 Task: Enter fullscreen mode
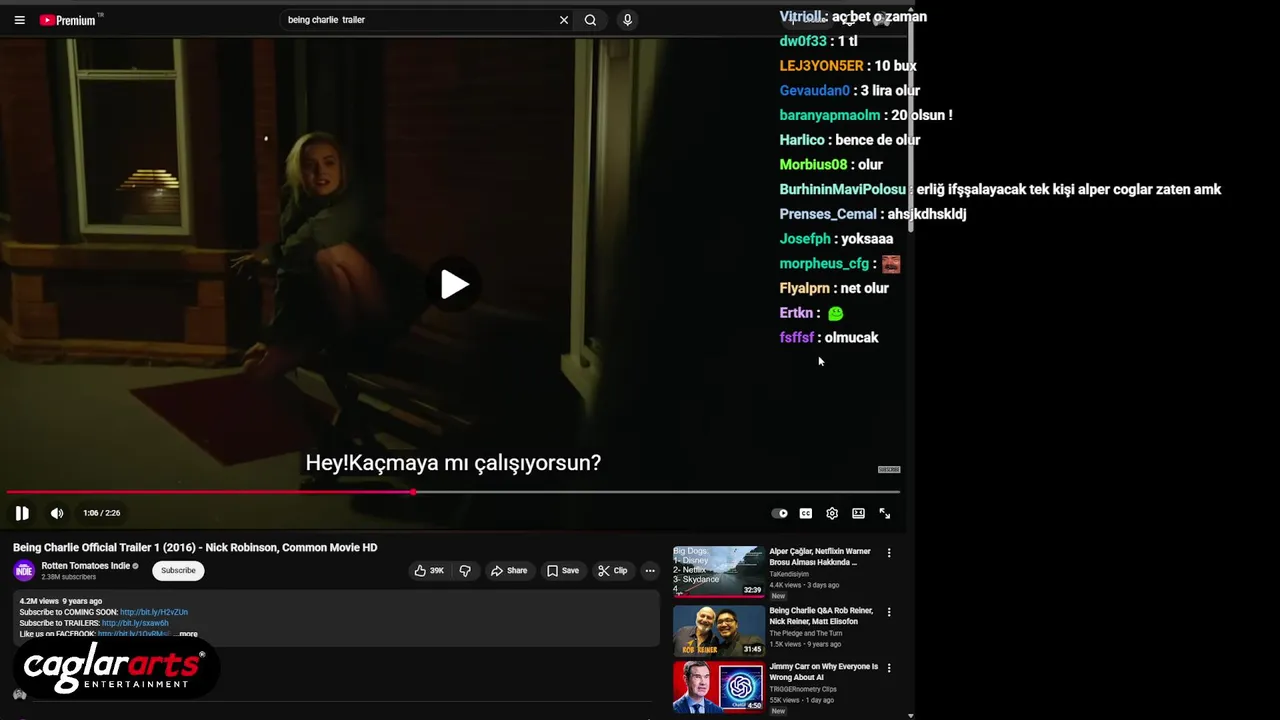pos(885,513)
